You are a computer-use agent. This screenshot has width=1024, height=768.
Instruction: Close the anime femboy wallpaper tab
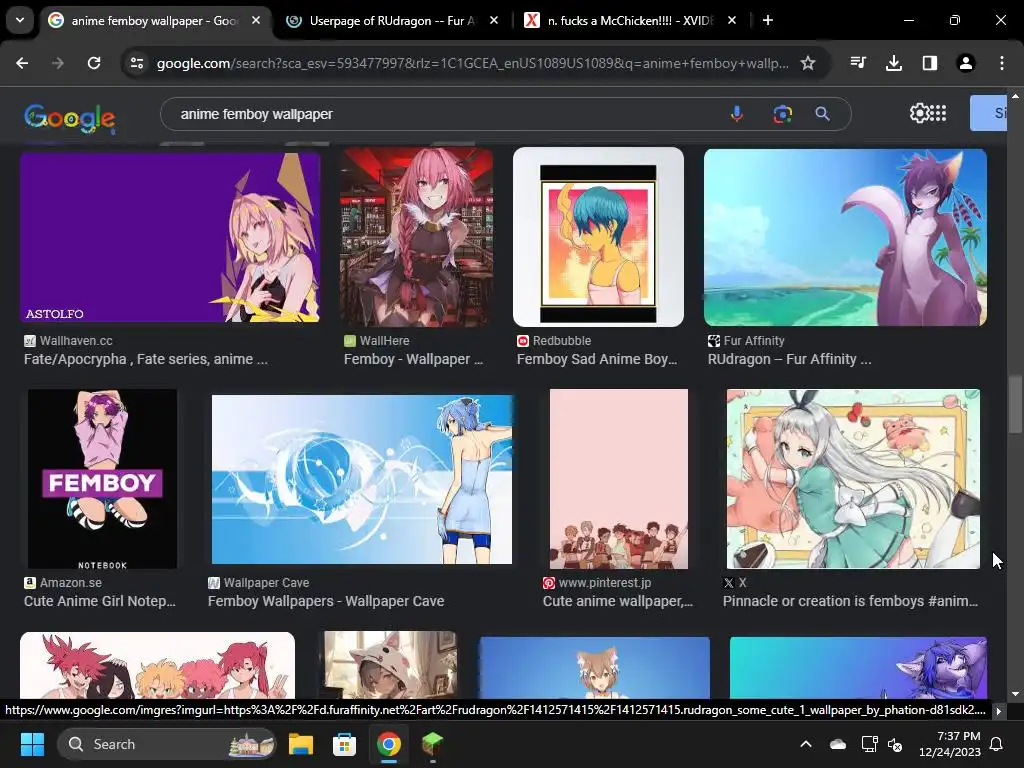click(256, 20)
